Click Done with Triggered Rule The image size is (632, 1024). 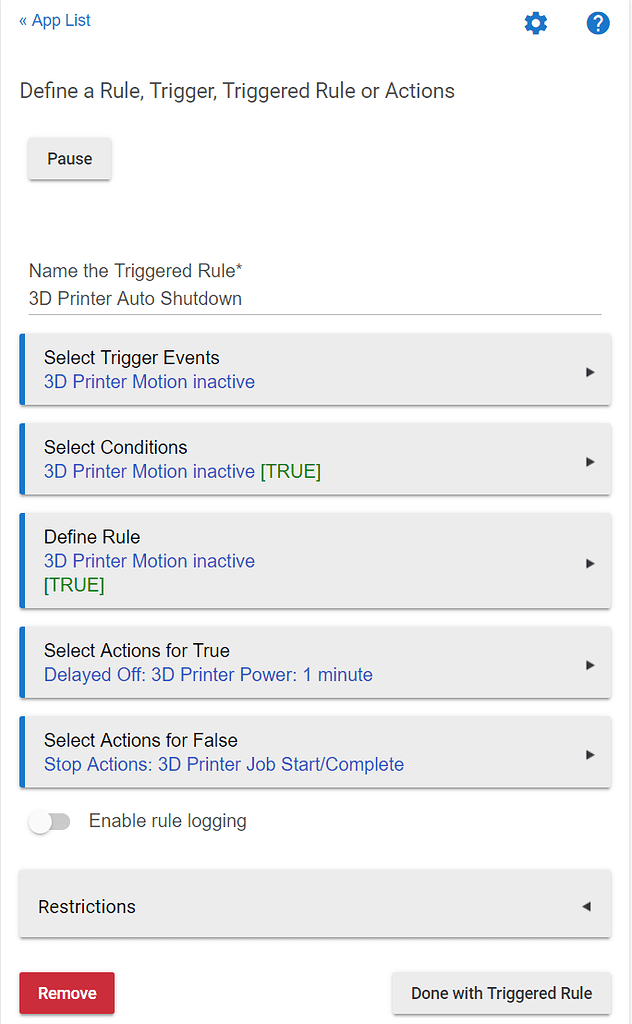point(501,993)
